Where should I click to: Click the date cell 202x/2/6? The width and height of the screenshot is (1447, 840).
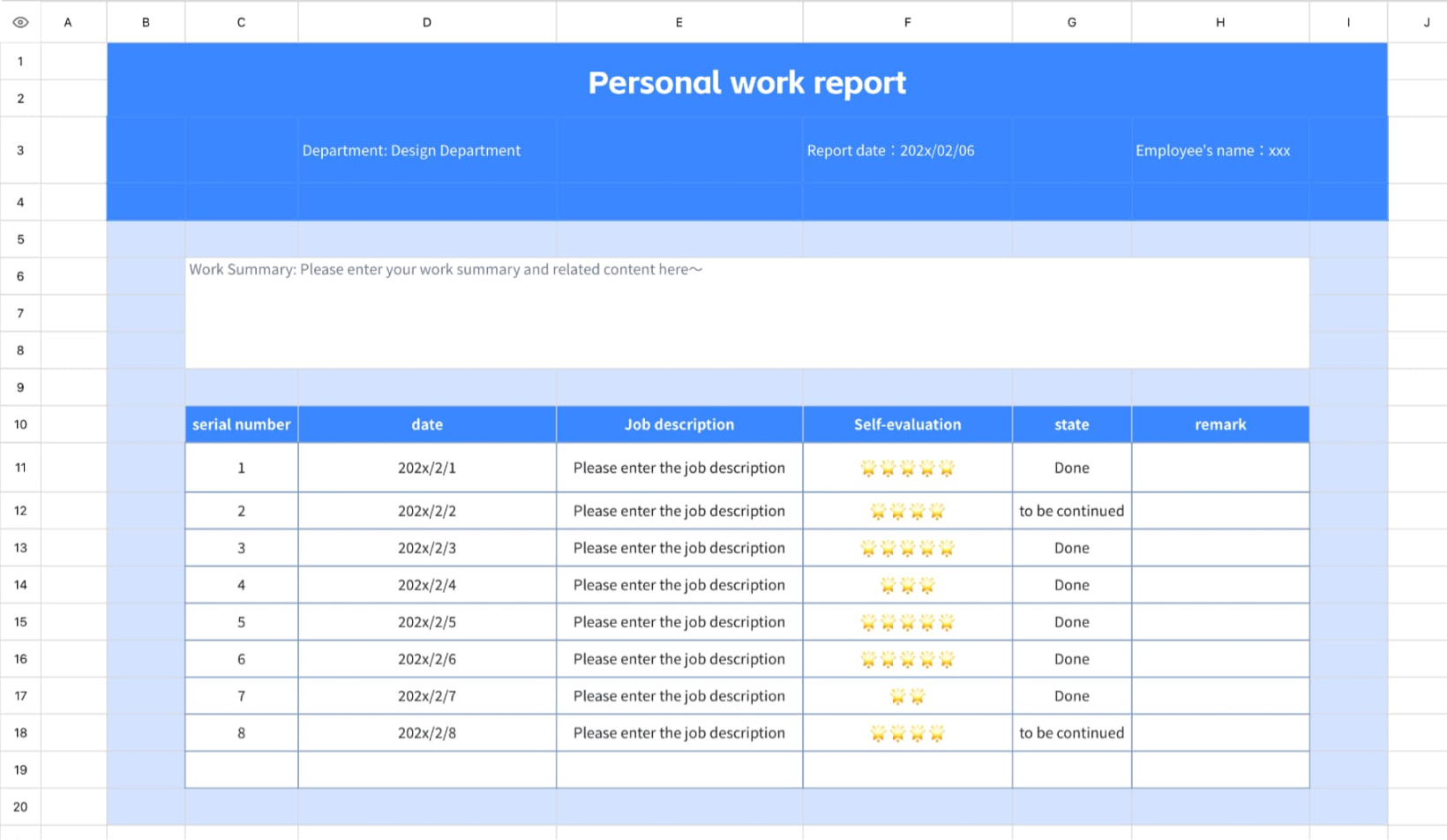tap(427, 659)
